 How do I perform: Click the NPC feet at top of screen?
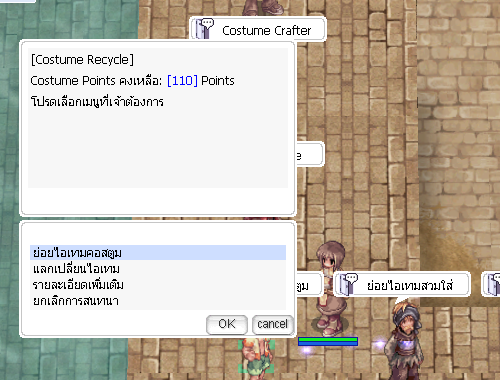[264, 7]
